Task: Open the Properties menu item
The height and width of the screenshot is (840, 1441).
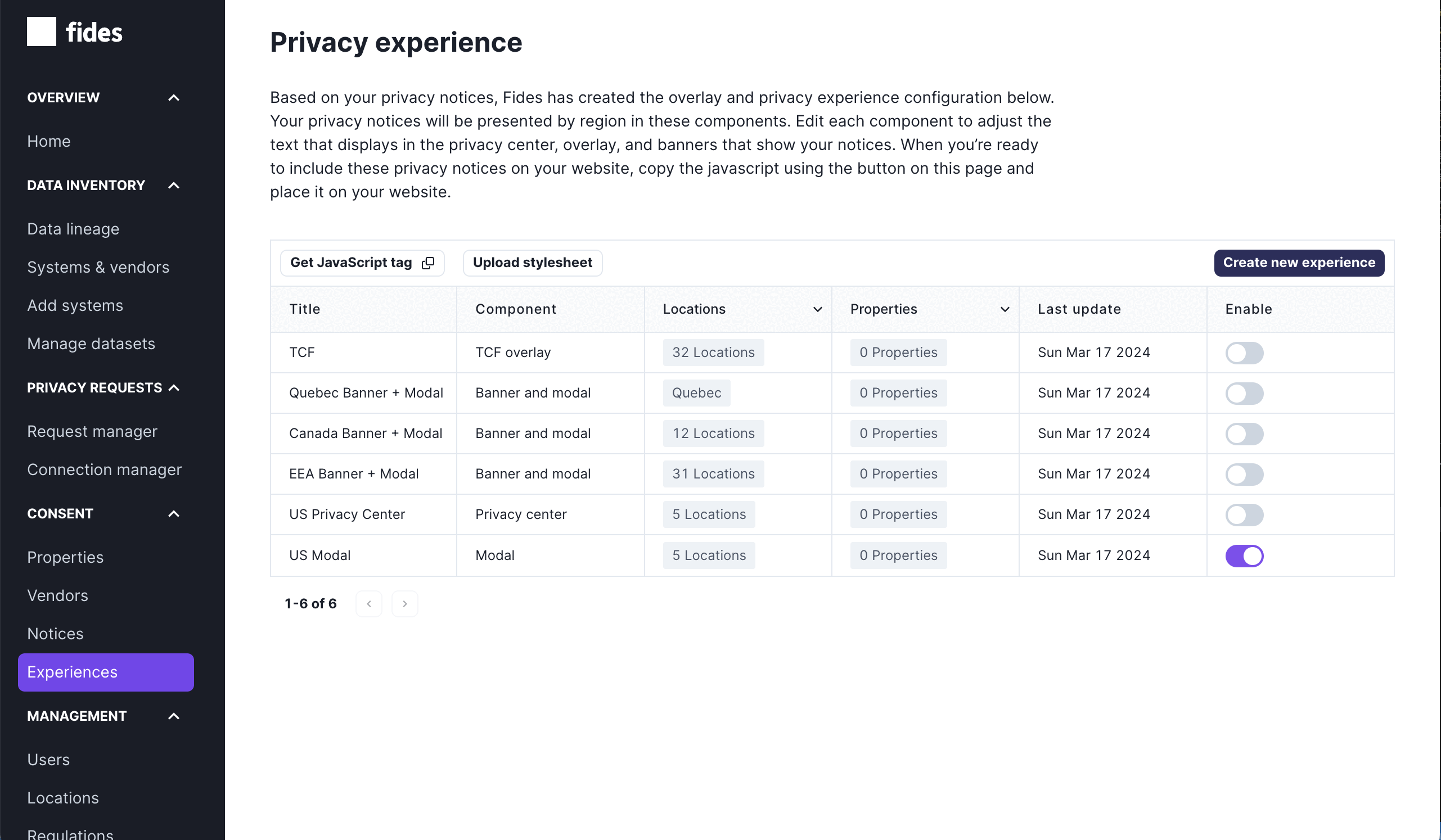Action: tap(65, 557)
